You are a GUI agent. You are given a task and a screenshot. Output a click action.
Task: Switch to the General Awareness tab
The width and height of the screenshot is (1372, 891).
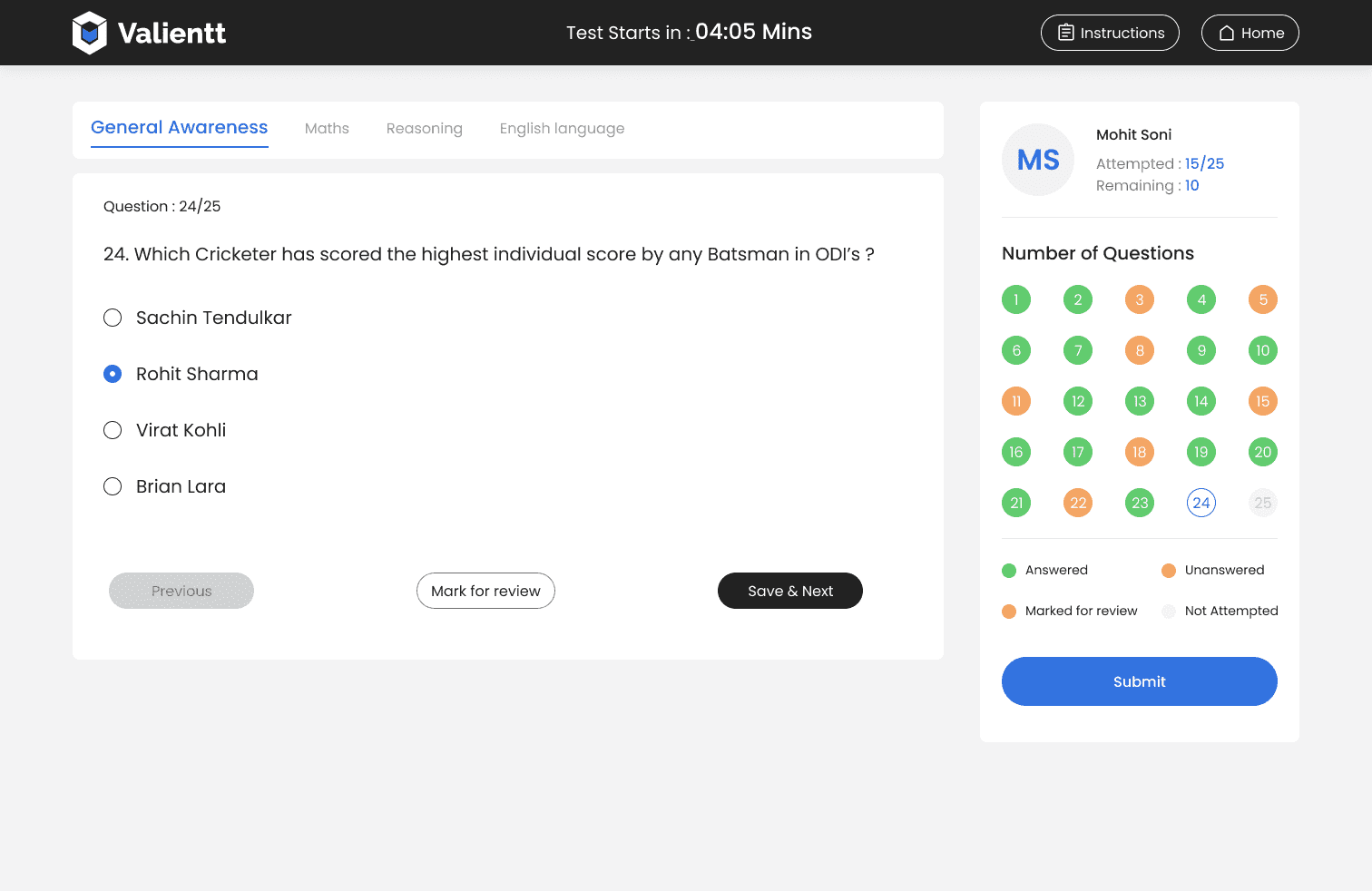(180, 128)
